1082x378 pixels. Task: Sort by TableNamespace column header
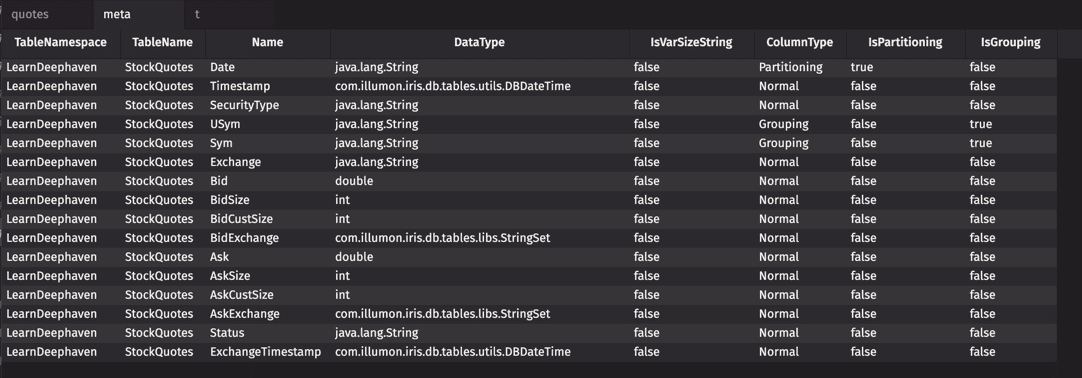tap(61, 42)
